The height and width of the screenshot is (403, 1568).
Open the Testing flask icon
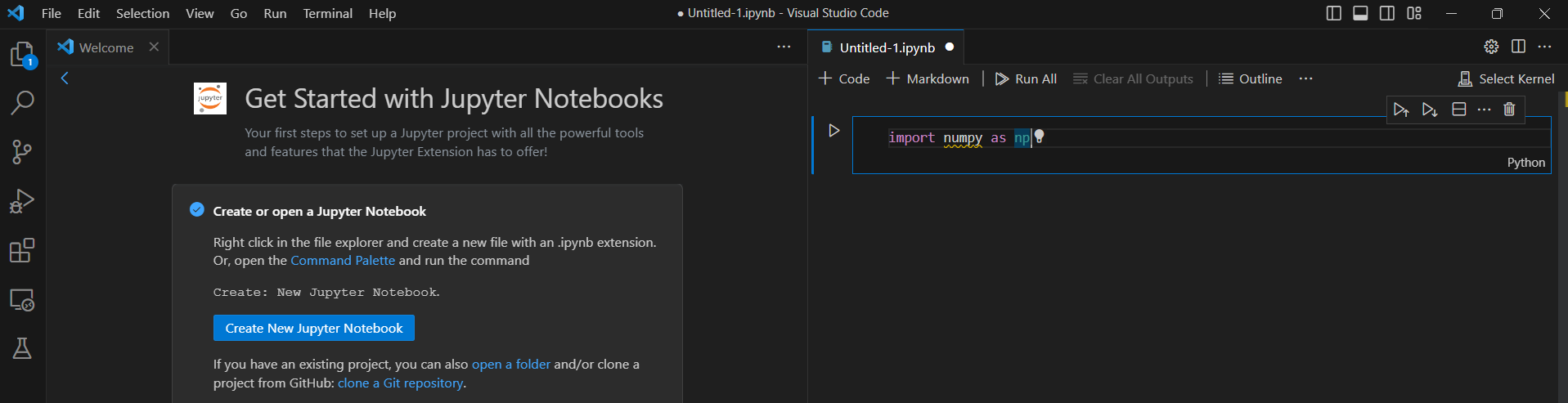click(x=22, y=349)
